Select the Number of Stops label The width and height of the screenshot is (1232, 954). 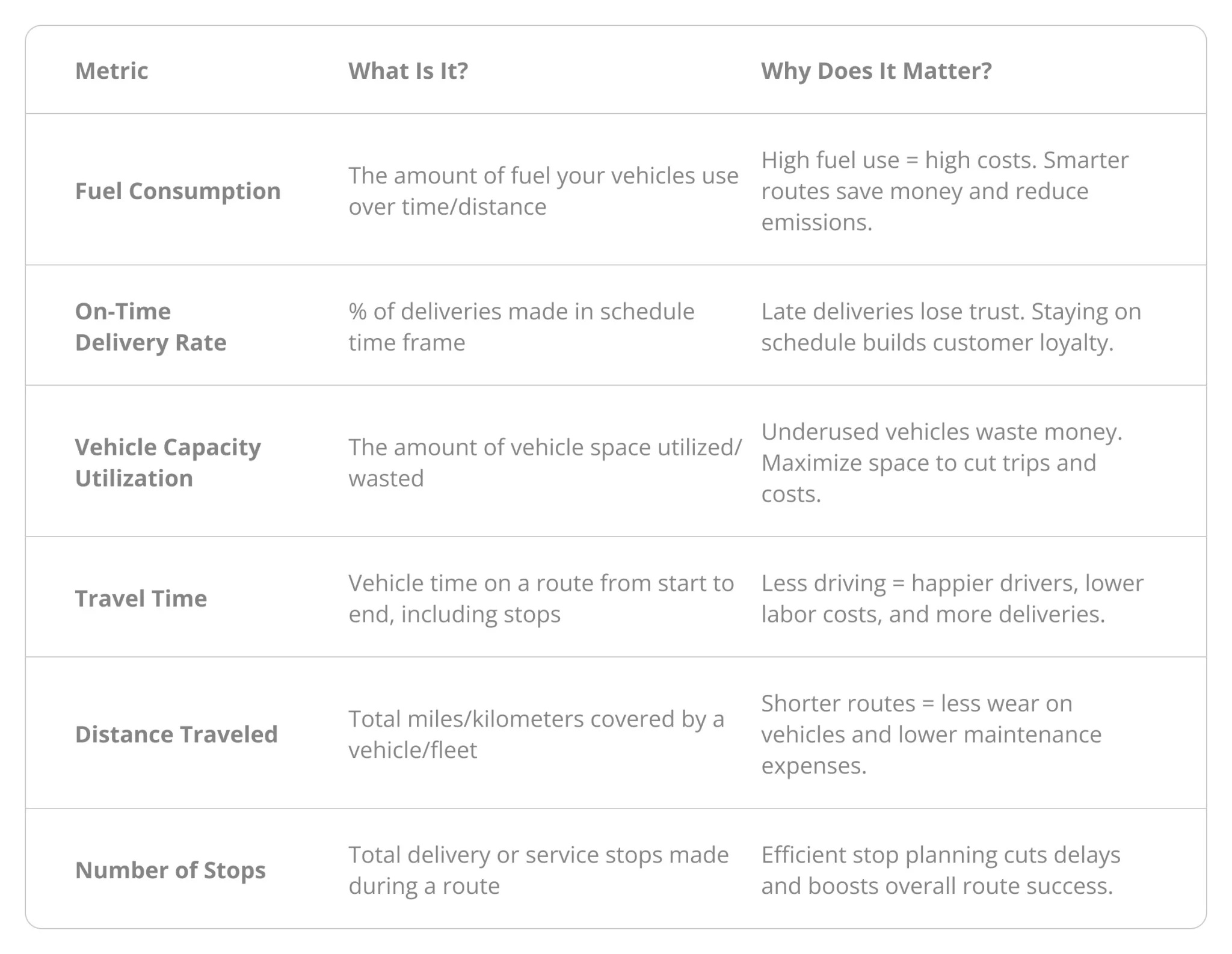(x=170, y=870)
